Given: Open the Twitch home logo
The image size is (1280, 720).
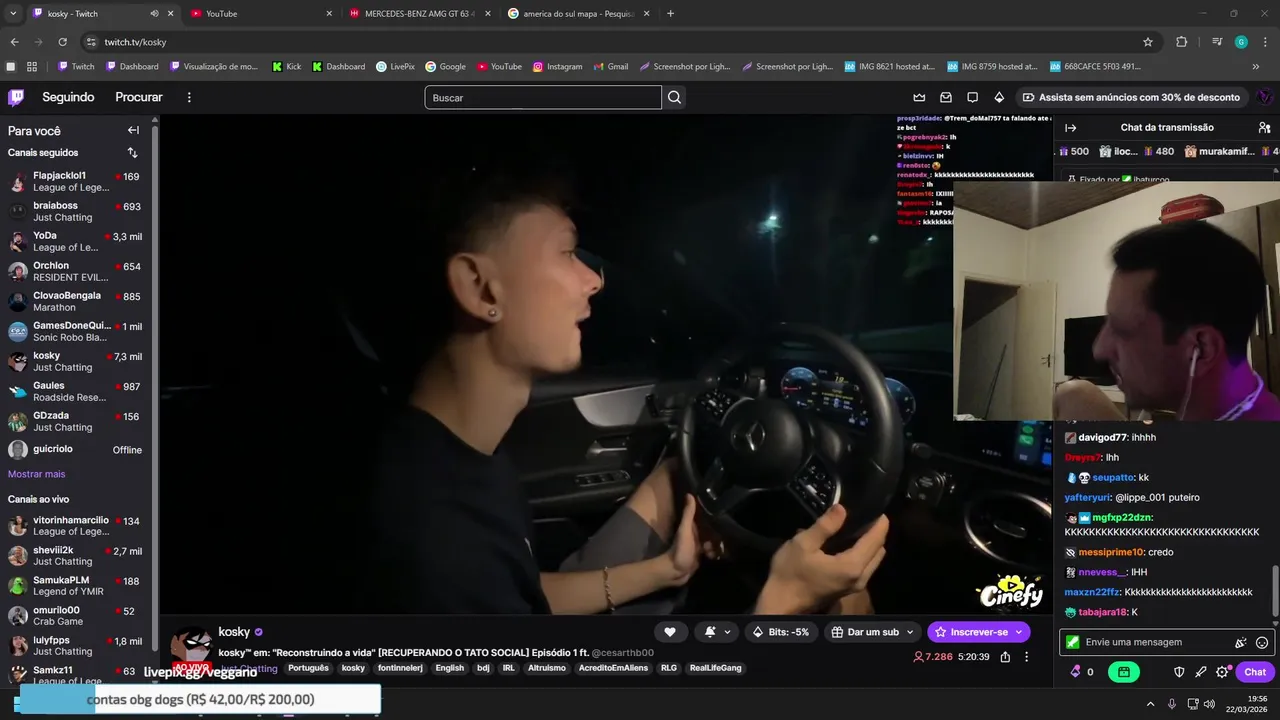Looking at the screenshot, I should point(16,97).
